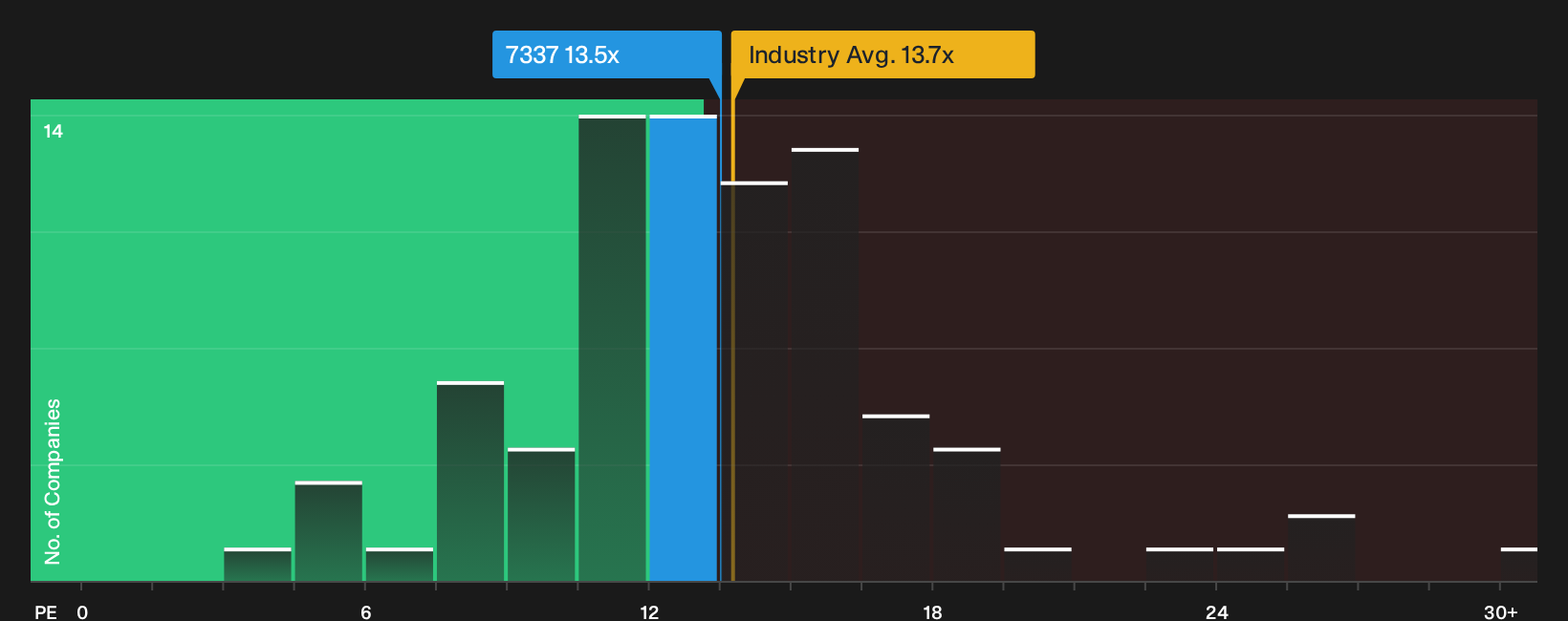The image size is (1568, 621).
Task: Click the tallest dark bar right of the industry average line
Action: [x=825, y=365]
